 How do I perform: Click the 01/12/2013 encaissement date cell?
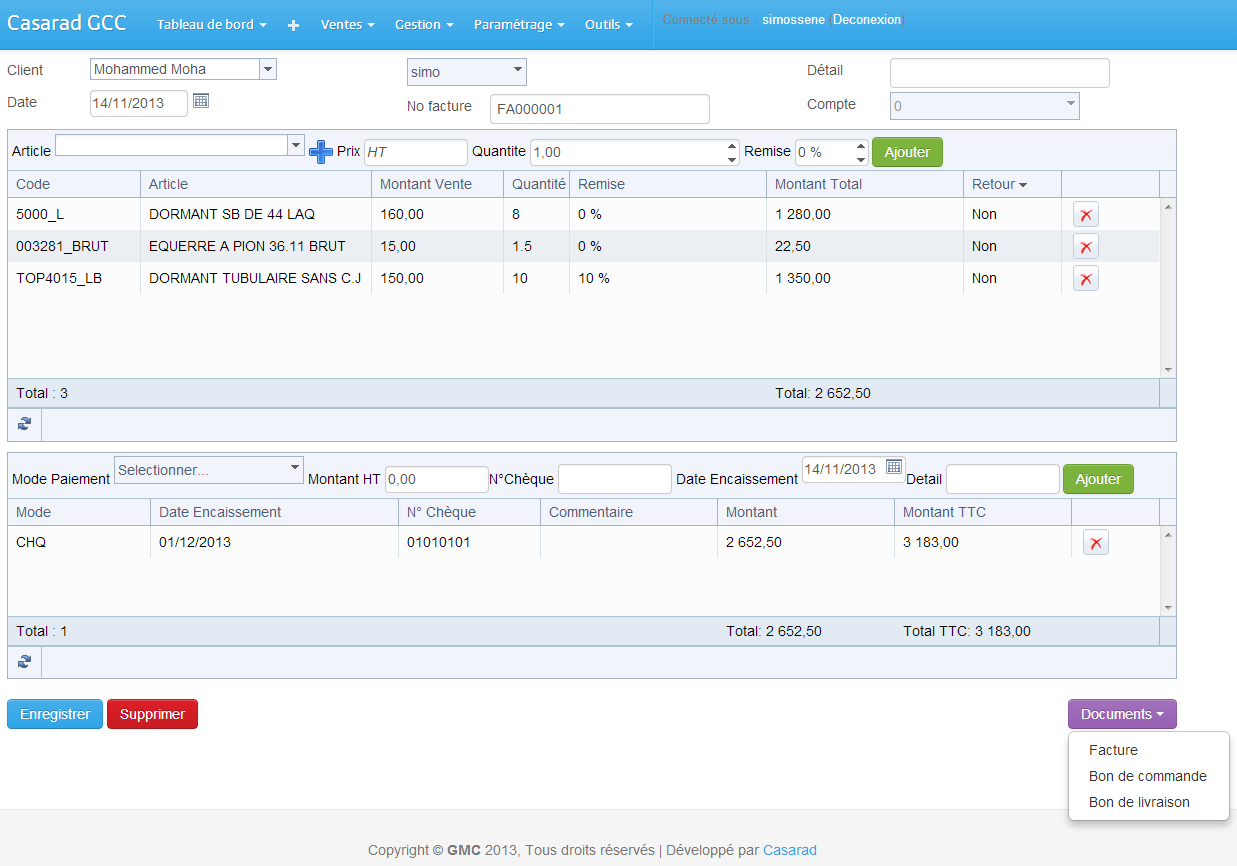[x=274, y=542]
